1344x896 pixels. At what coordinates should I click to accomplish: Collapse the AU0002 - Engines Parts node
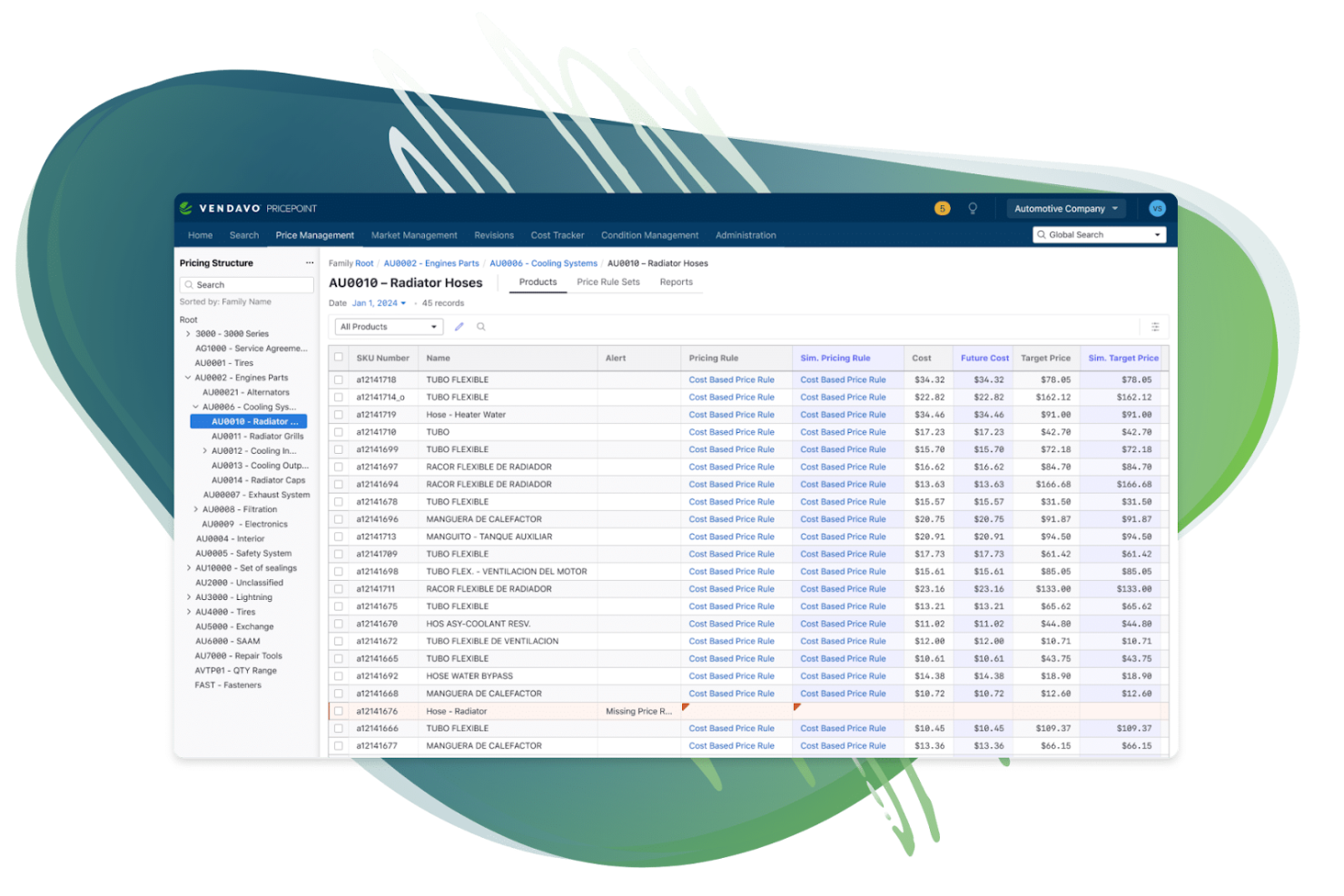tap(186, 378)
